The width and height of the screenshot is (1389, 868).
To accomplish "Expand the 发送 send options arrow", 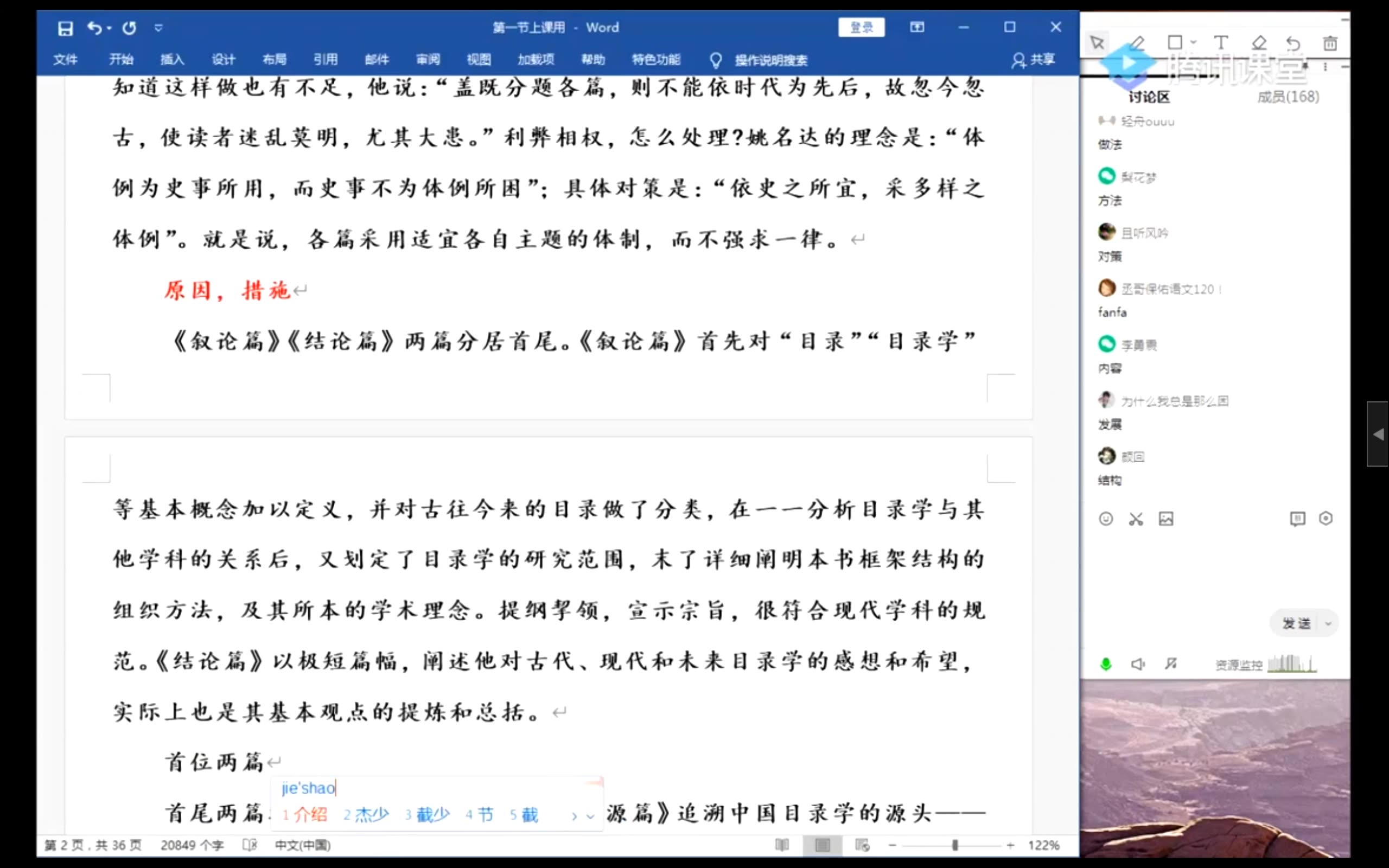I will [x=1328, y=623].
